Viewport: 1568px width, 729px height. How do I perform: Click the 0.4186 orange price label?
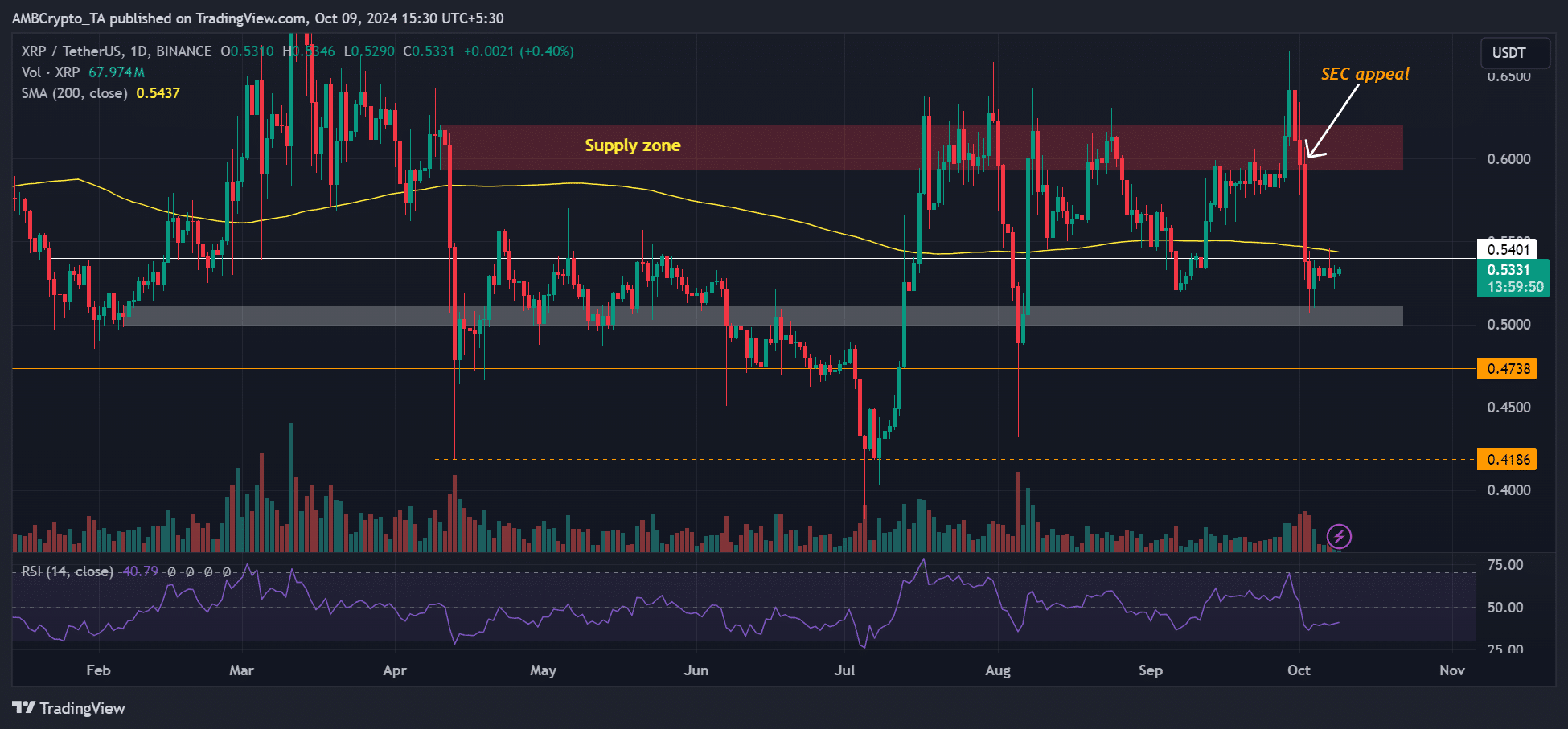(1508, 460)
